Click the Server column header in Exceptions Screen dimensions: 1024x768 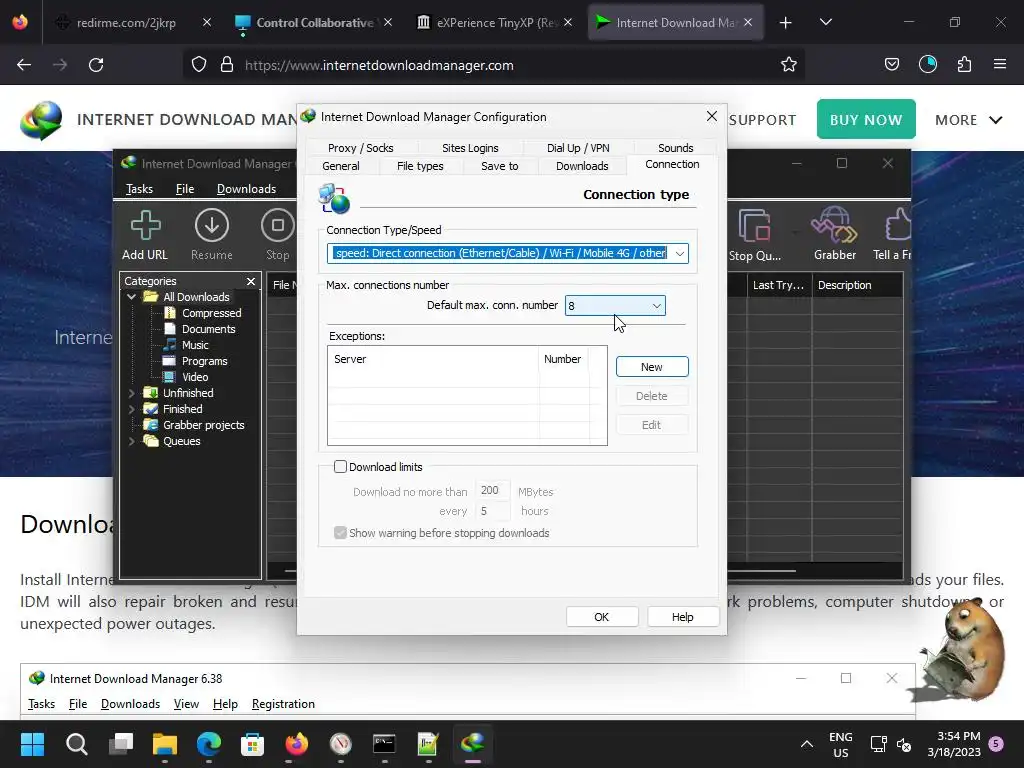pyautogui.click(x=433, y=359)
